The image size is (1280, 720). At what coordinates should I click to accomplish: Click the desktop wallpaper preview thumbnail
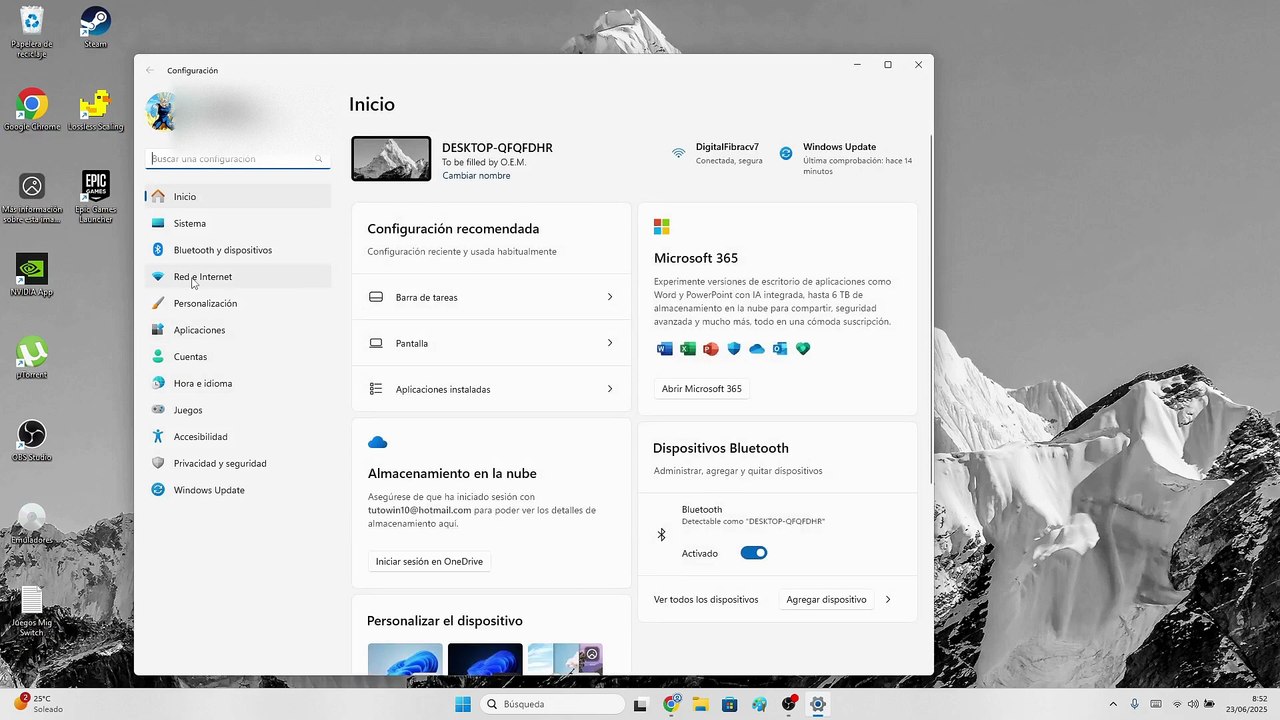point(391,159)
